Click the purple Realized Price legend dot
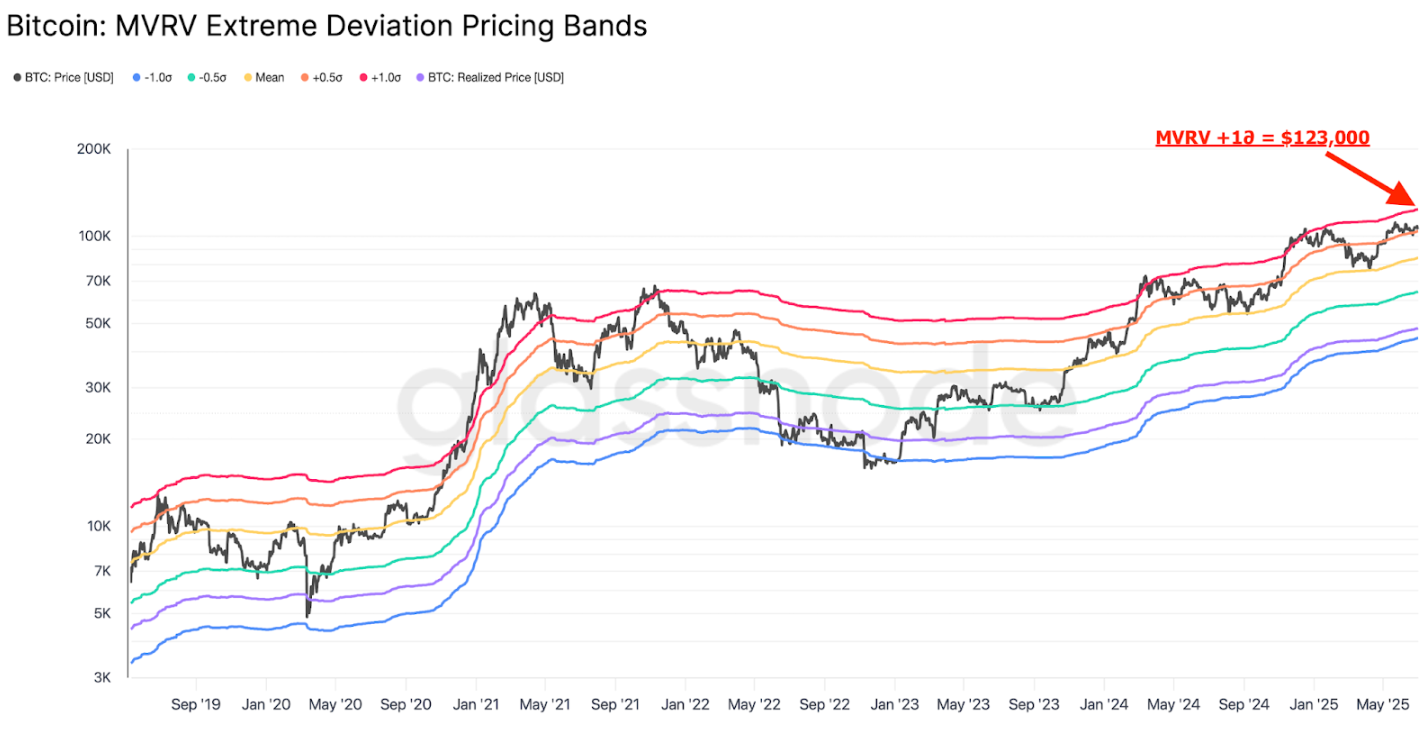The image size is (1428, 732). tap(419, 78)
